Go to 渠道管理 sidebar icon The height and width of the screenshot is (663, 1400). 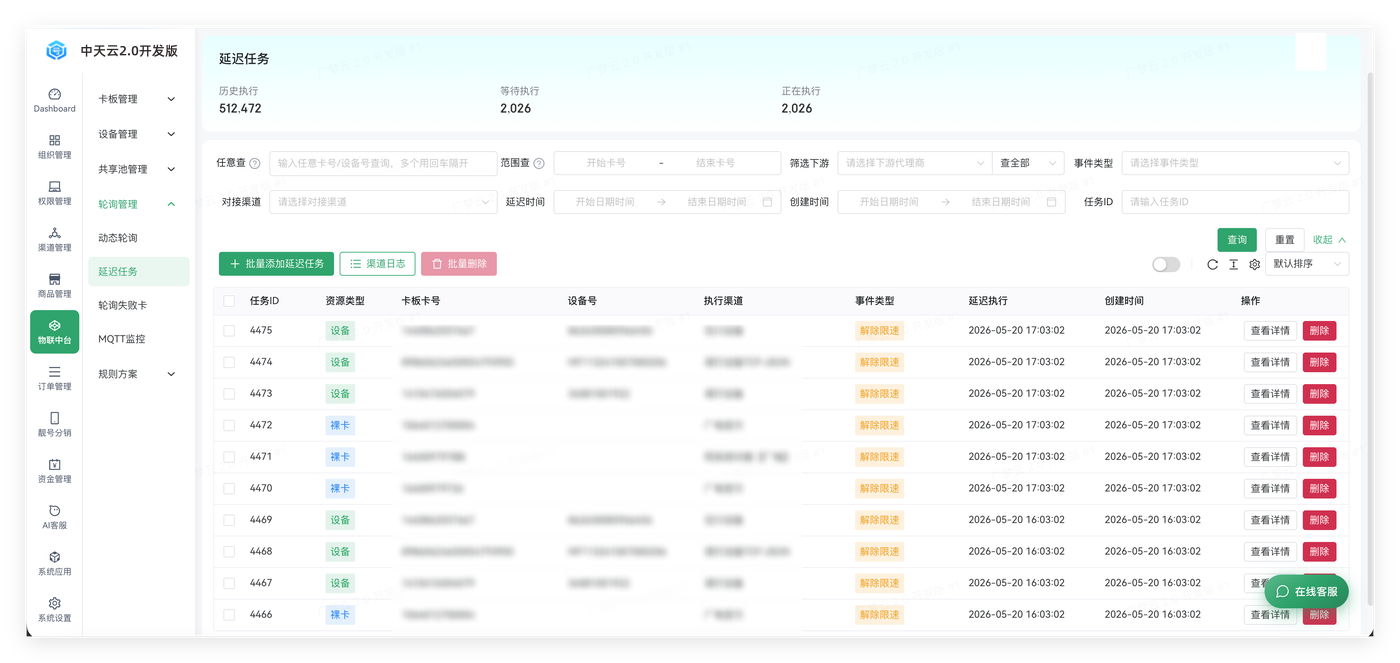(54, 239)
